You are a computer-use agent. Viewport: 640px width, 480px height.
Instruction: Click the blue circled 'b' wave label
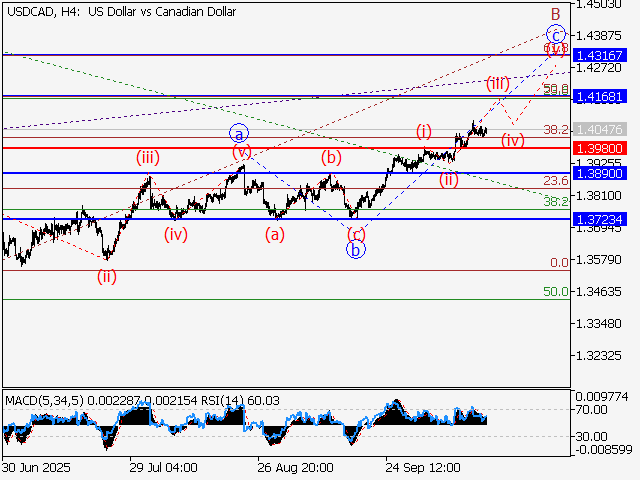pos(355,250)
